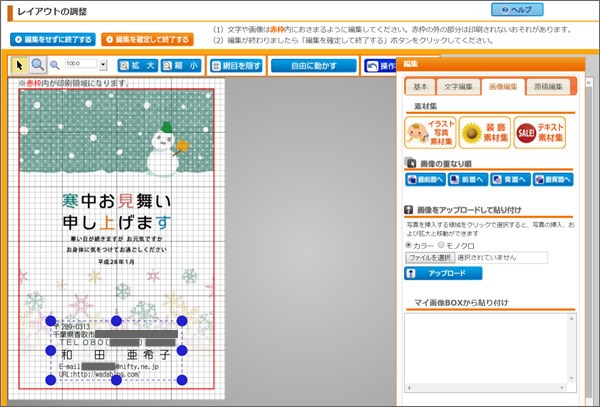600x407 pixels.
Task: Click the お身体に気をつけて message line
Action: 116,250
